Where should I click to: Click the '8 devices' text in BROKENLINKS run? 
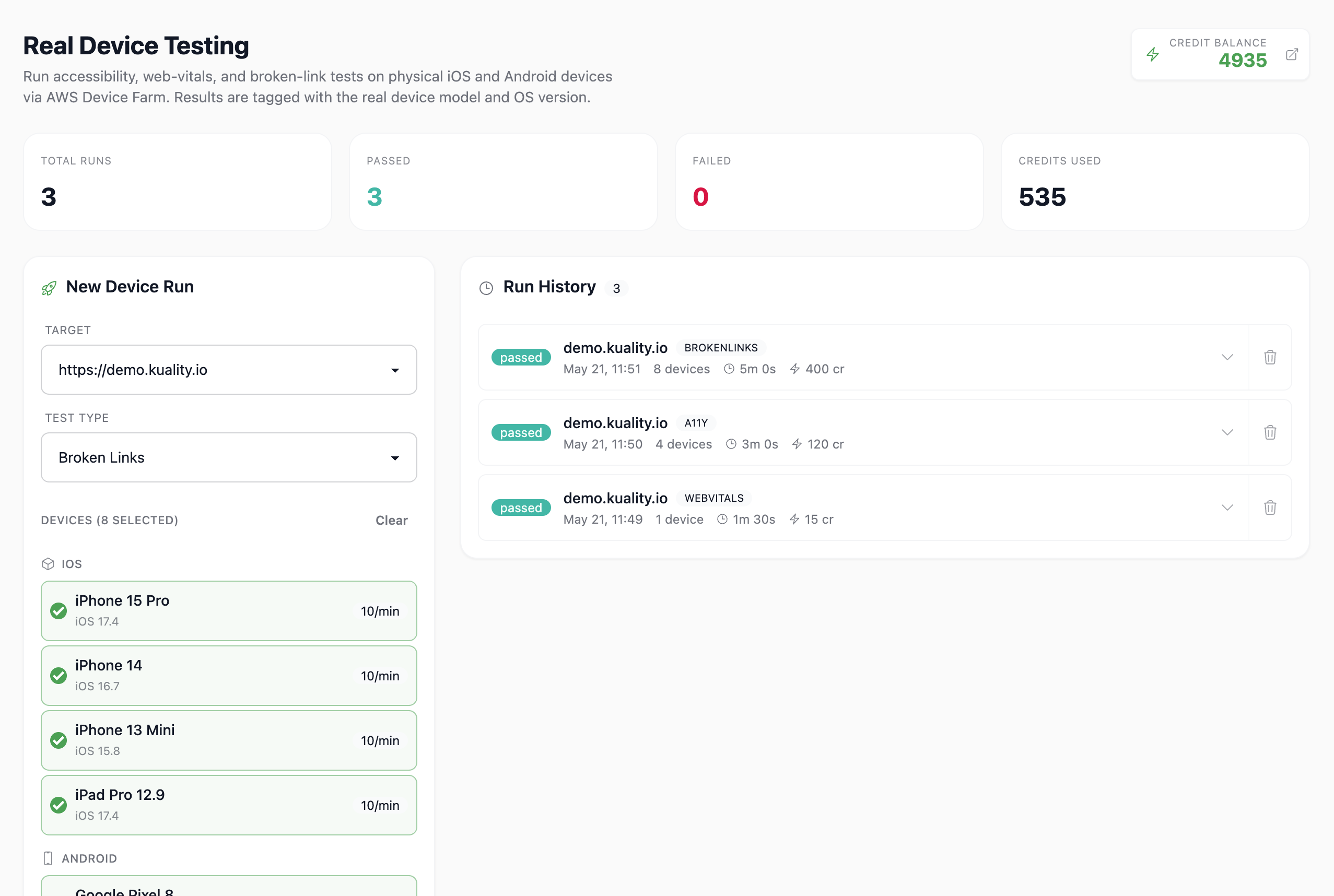tap(681, 369)
